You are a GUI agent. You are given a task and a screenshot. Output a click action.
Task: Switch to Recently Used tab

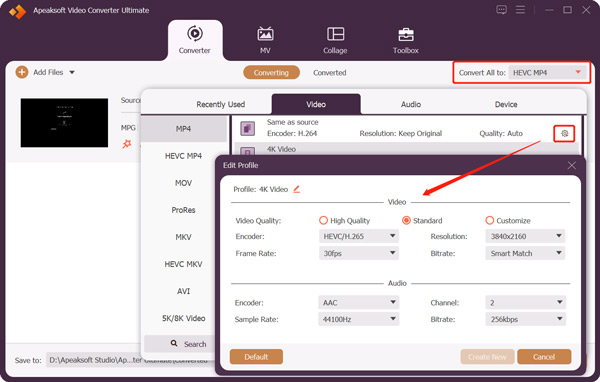[x=220, y=104]
